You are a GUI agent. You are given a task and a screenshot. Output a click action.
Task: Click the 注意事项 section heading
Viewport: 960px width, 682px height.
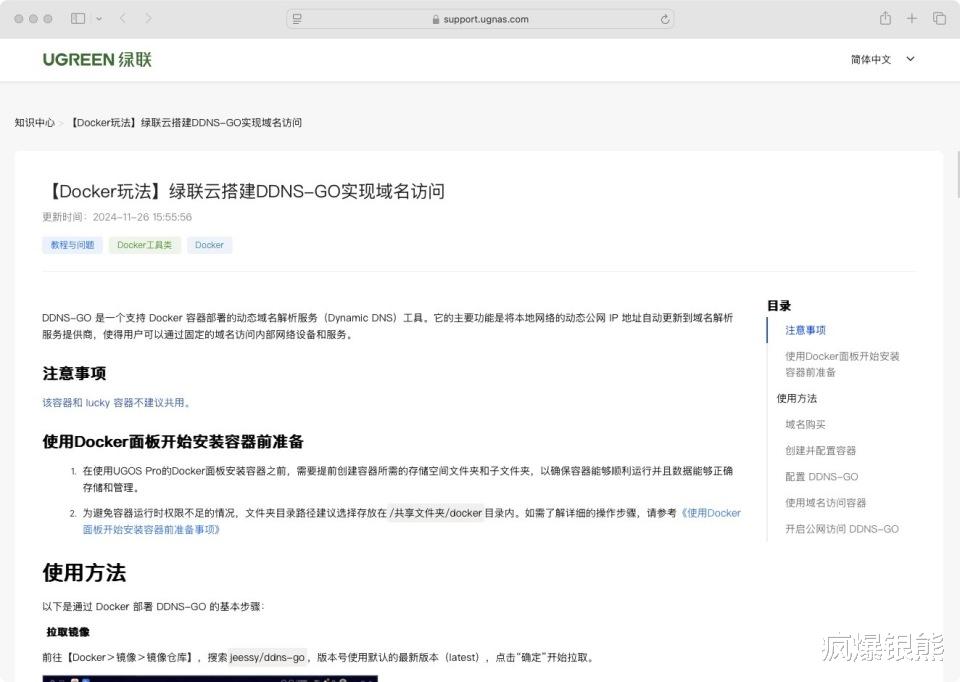coord(74,373)
